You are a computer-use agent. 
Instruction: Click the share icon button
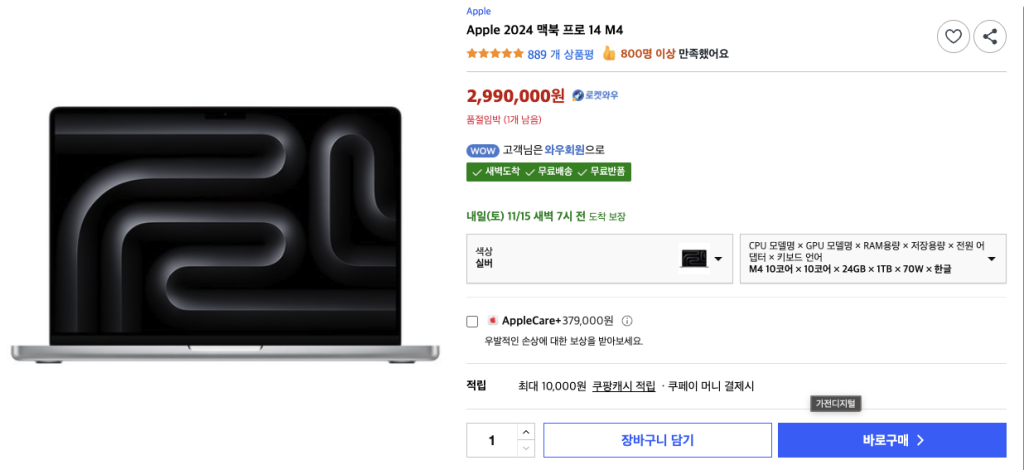click(989, 37)
